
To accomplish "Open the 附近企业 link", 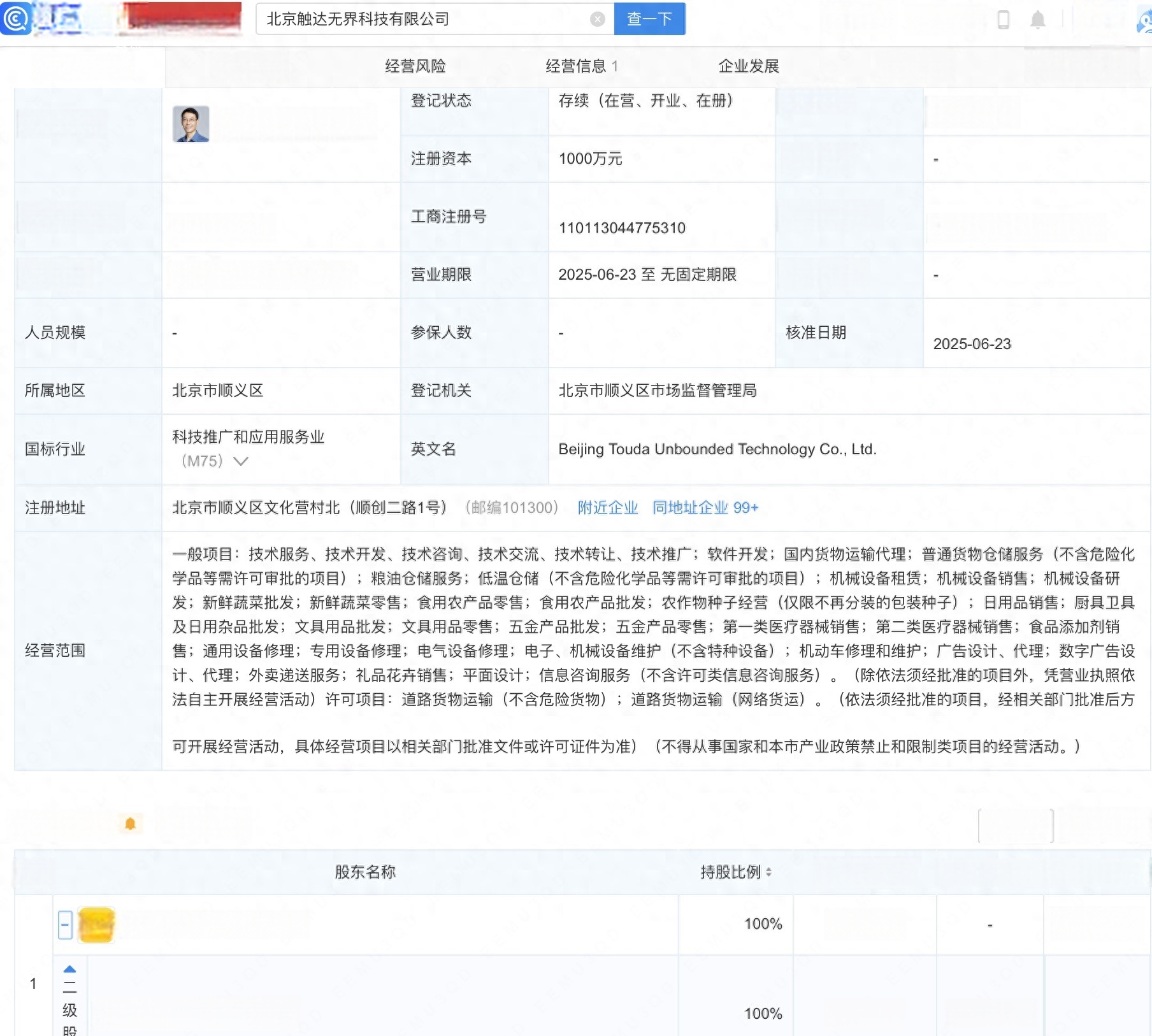I will [608, 508].
